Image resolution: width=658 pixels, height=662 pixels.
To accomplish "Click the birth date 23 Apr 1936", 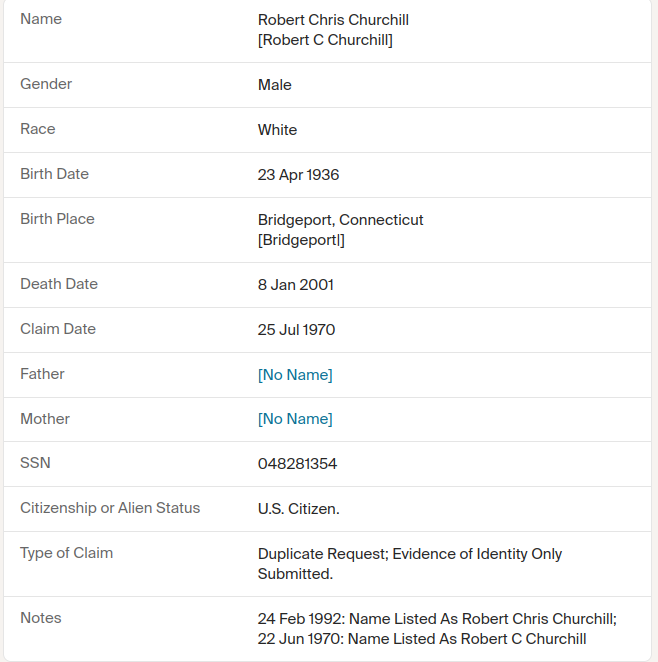I will pos(298,175).
